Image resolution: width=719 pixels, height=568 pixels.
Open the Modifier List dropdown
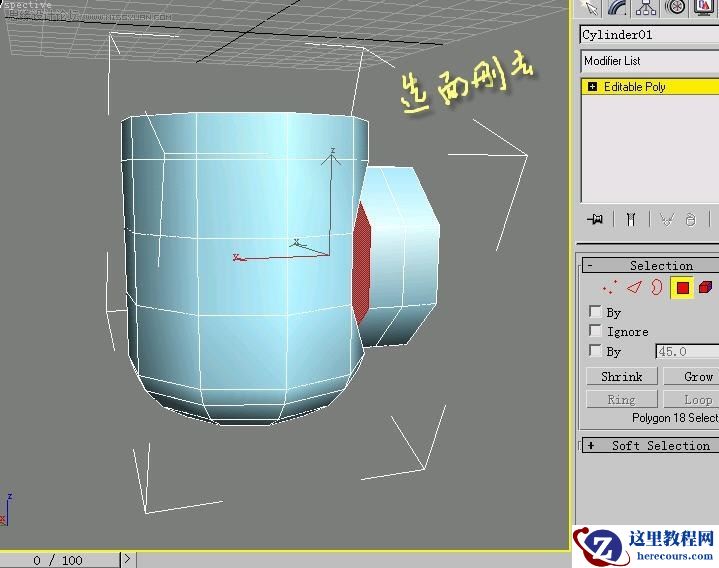coord(649,61)
